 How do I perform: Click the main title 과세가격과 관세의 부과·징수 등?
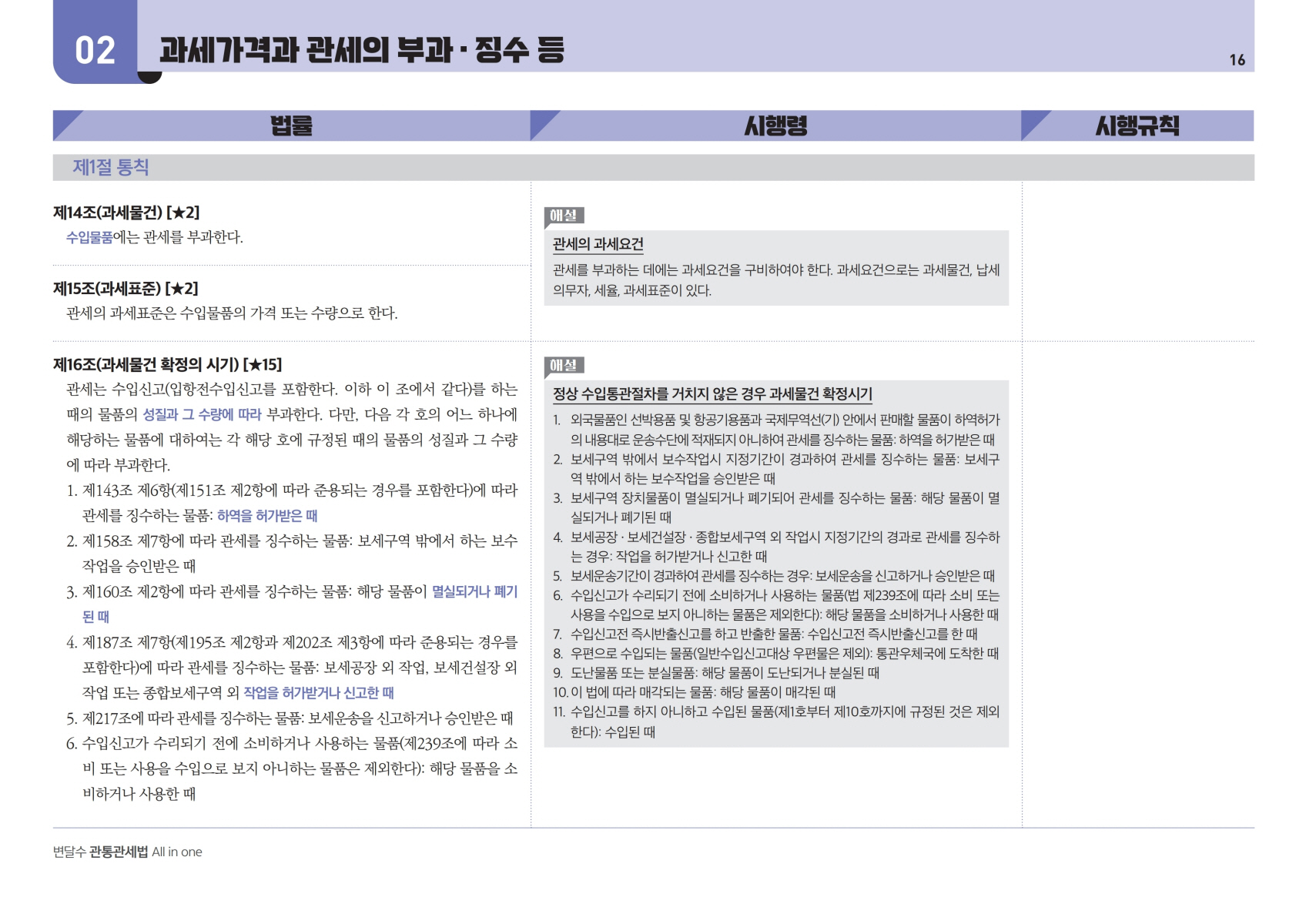[x=362, y=50]
